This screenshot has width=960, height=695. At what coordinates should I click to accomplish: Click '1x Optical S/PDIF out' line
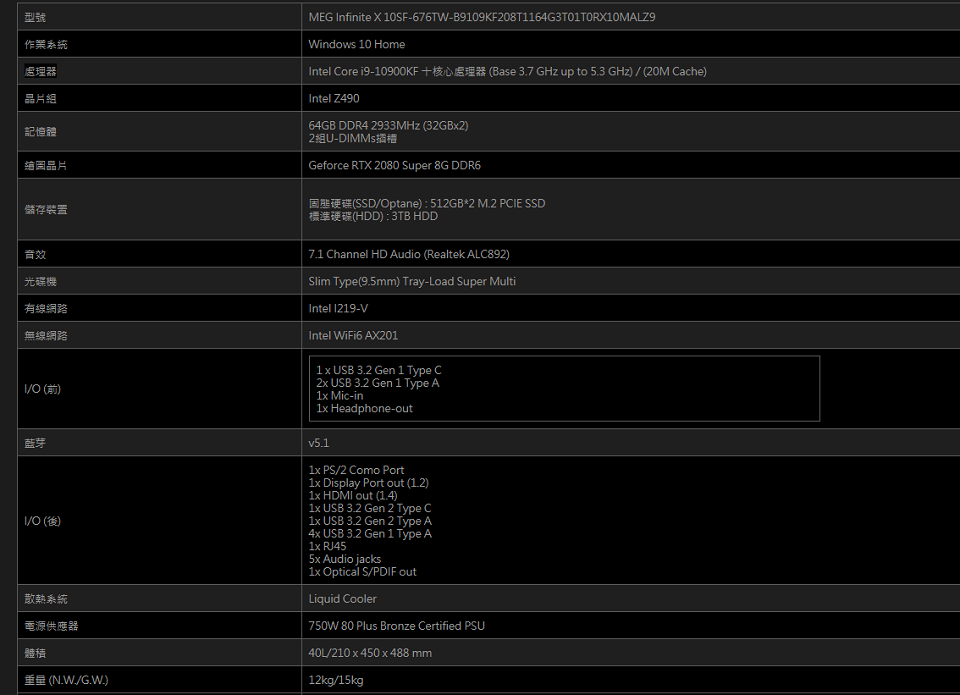point(362,572)
